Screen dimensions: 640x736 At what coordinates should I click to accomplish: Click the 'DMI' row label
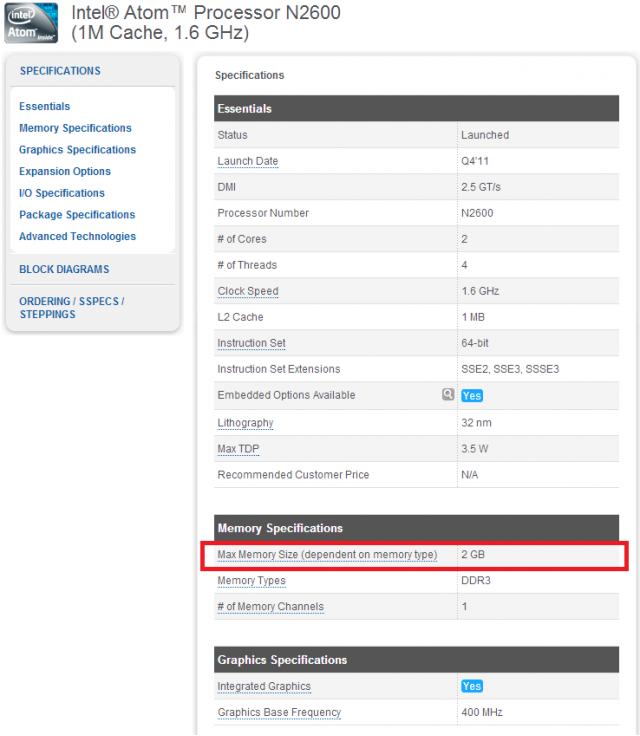point(227,187)
